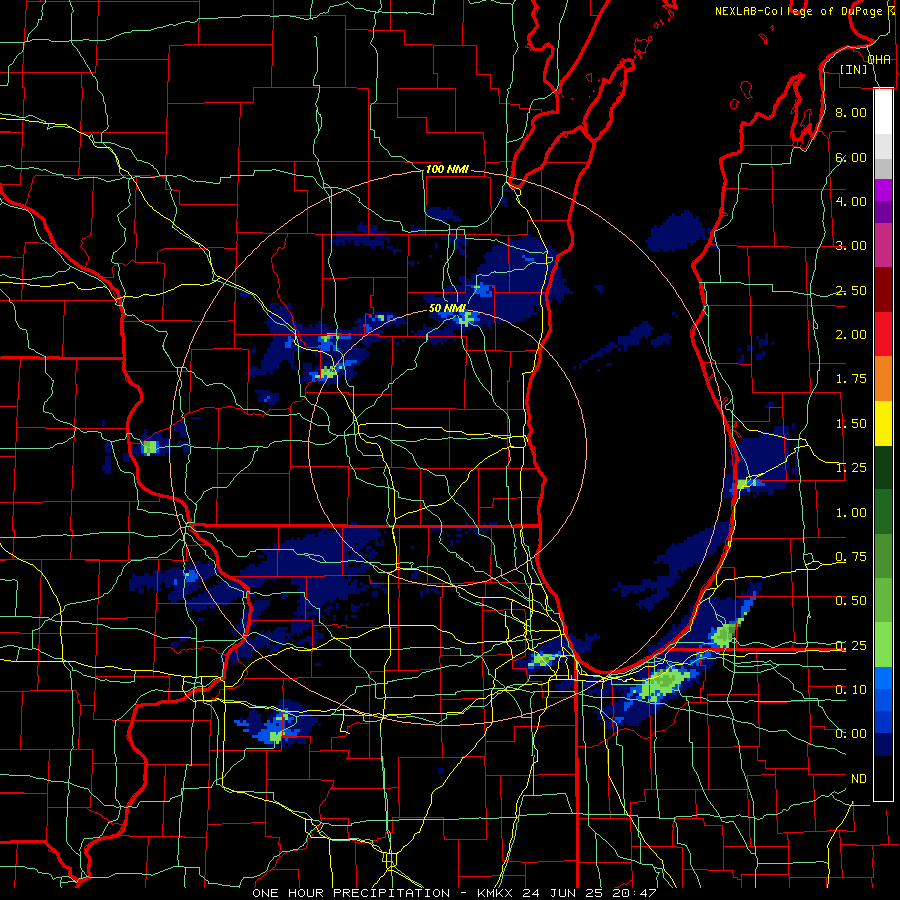Click the [IN] units label
The width and height of the screenshot is (900, 900).
853,69
